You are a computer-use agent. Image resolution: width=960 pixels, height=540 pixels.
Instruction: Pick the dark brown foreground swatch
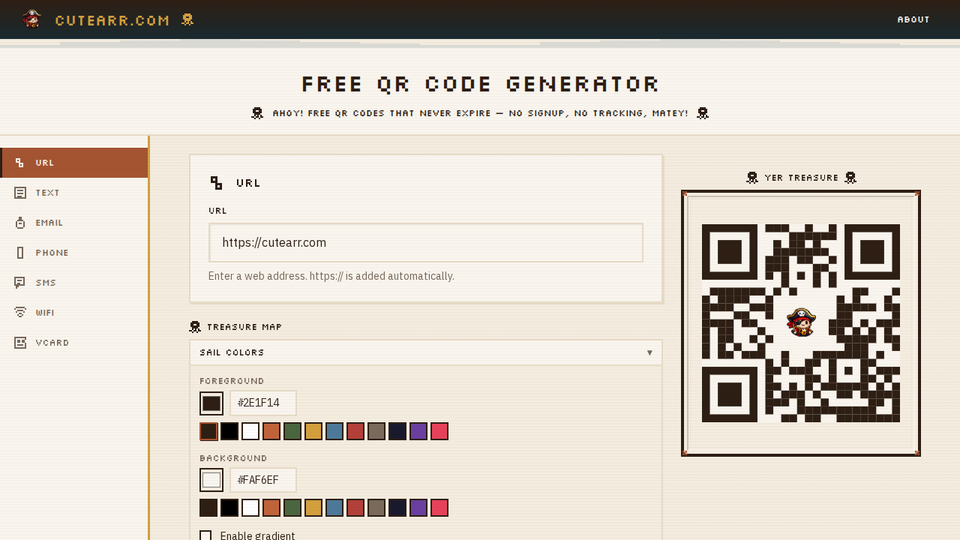pyautogui.click(x=209, y=431)
